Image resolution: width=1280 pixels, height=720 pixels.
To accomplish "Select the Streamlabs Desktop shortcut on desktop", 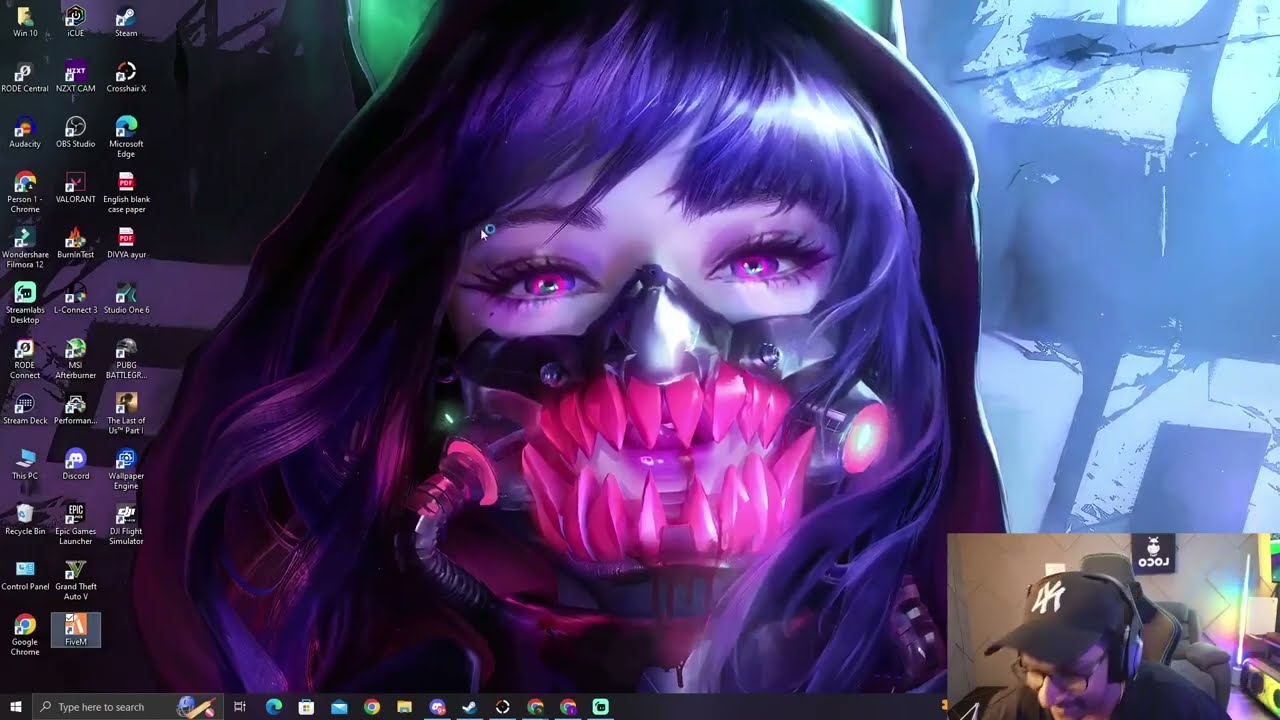I will (x=25, y=303).
